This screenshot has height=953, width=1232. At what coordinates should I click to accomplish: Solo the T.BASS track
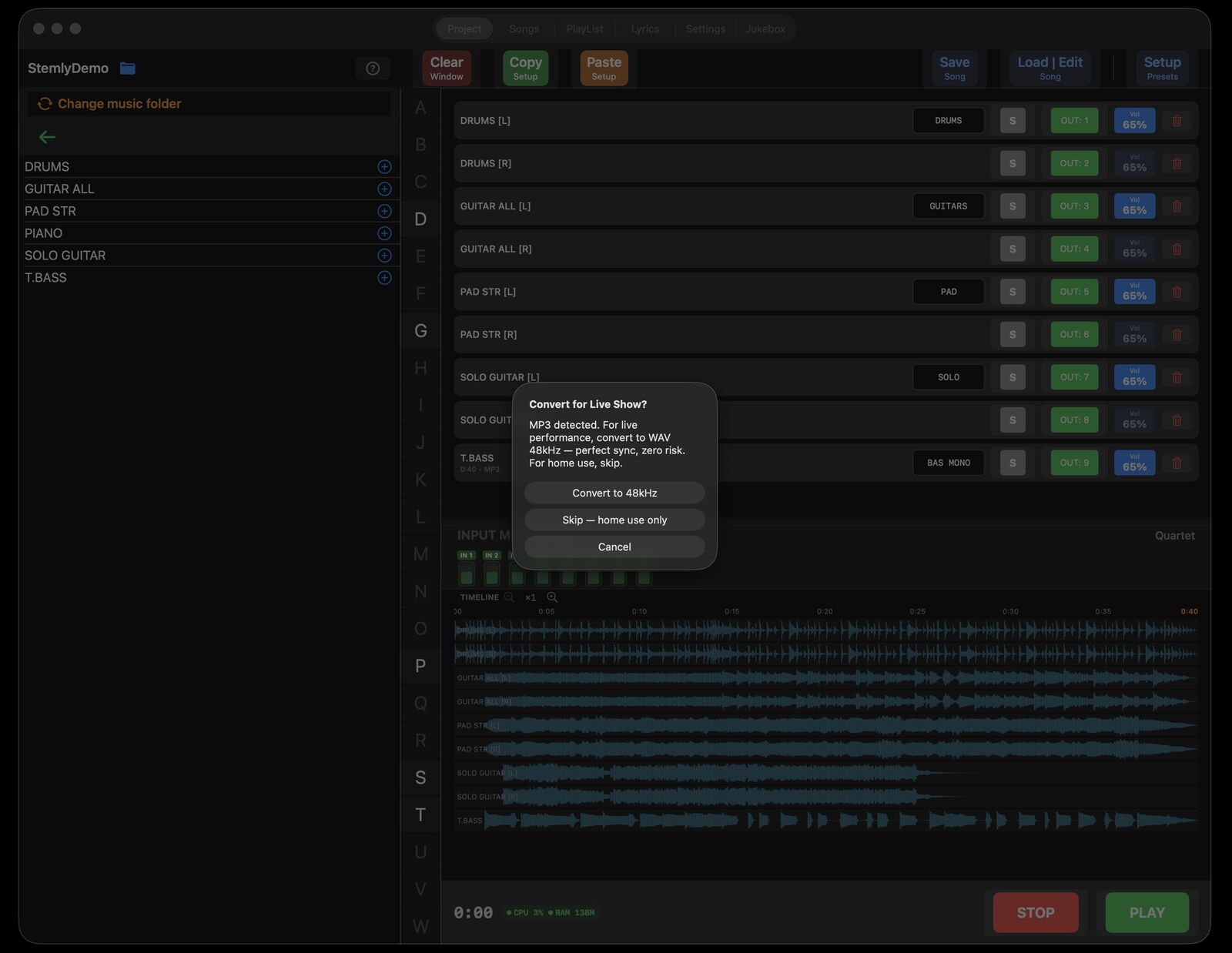click(x=1013, y=463)
